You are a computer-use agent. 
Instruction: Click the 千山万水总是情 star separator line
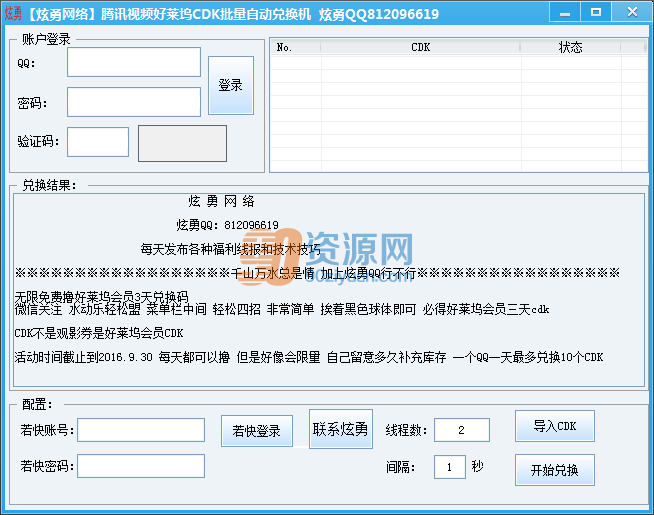click(x=317, y=273)
